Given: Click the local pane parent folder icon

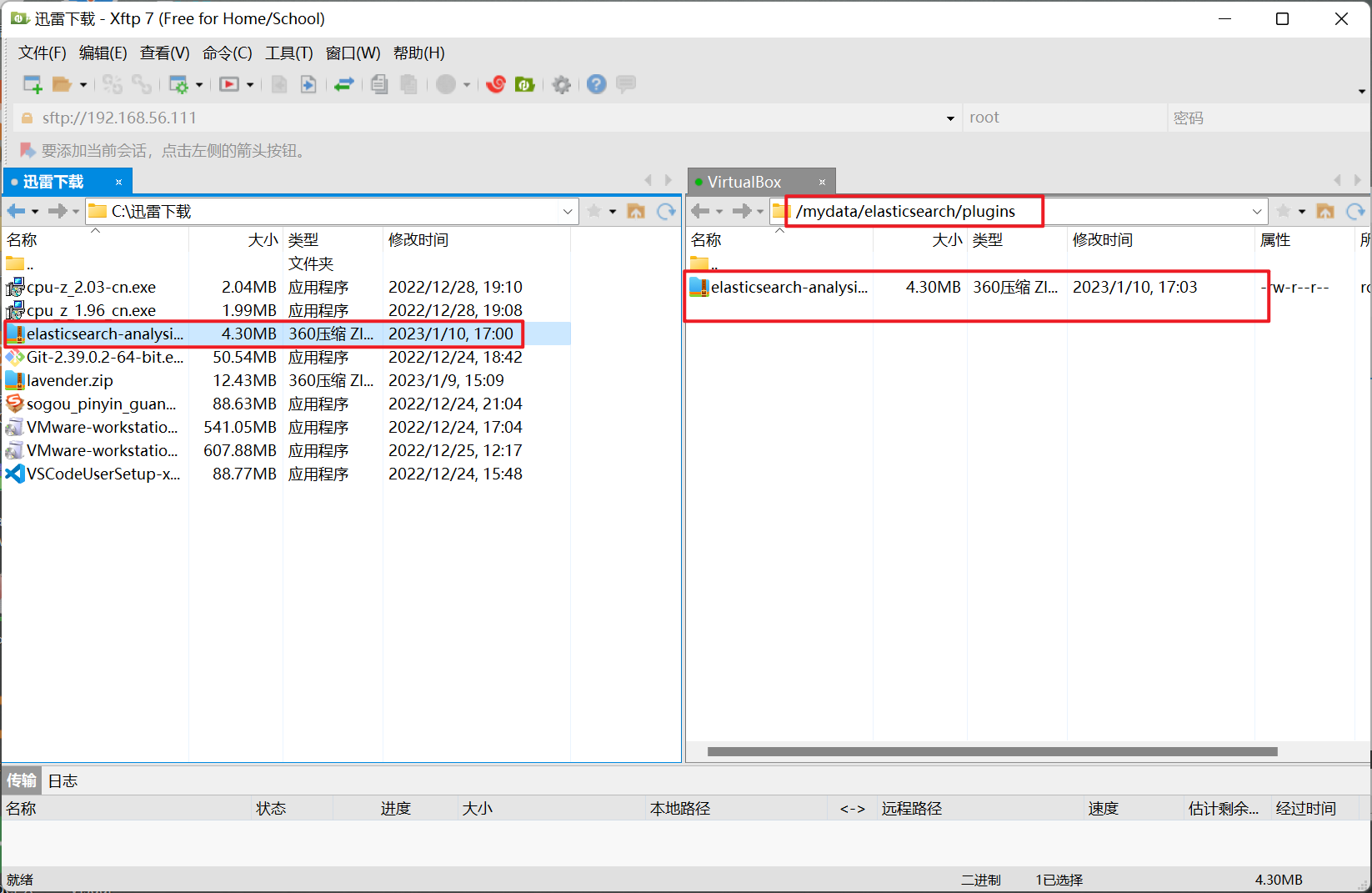Looking at the screenshot, I should (636, 211).
